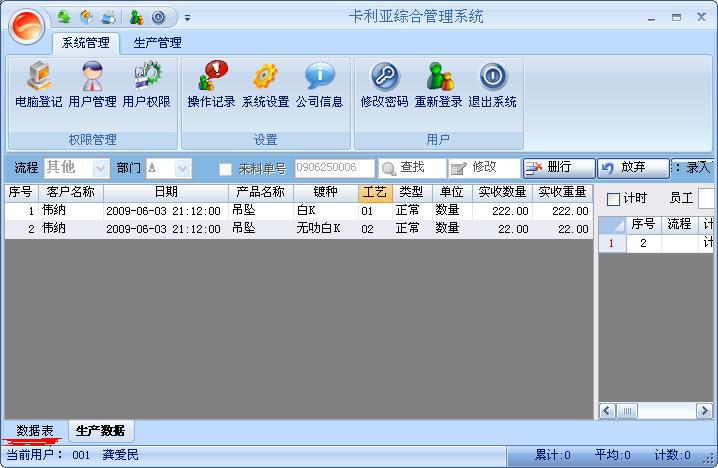Image resolution: width=718 pixels, height=468 pixels.
Task: Click the 流程 column header in right panel
Action: [679, 224]
